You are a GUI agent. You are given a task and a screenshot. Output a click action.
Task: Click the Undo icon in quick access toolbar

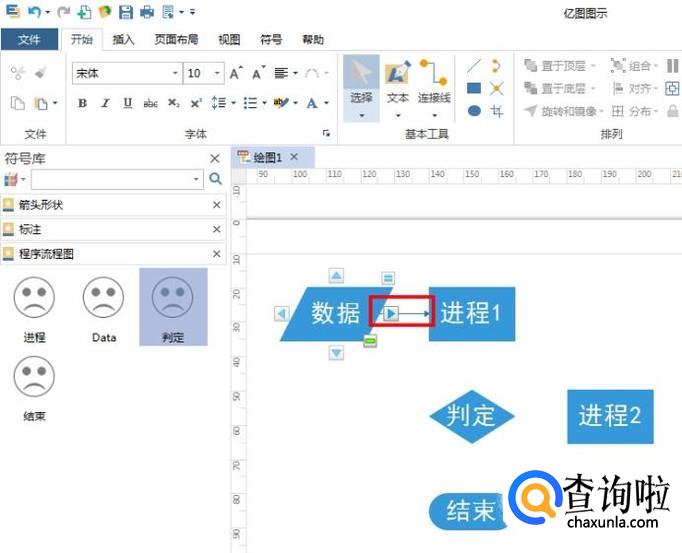point(34,12)
